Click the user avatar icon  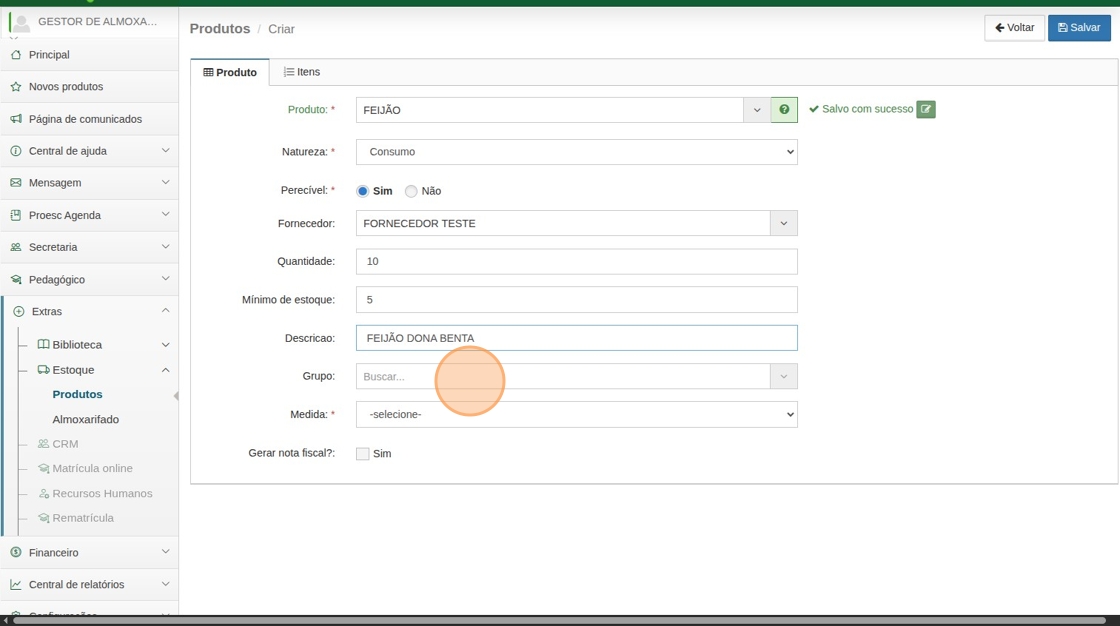click(21, 22)
